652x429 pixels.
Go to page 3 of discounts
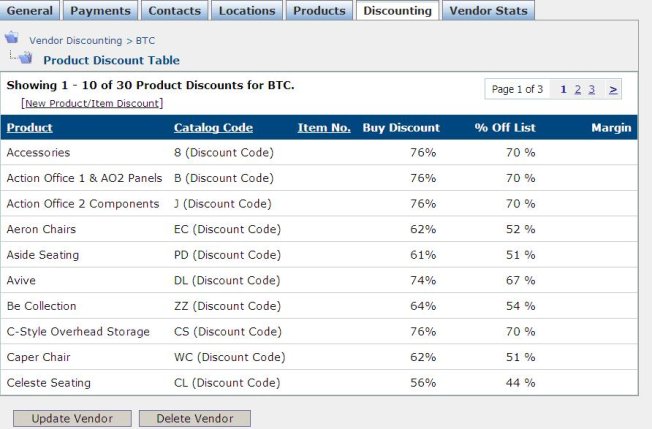coord(592,89)
